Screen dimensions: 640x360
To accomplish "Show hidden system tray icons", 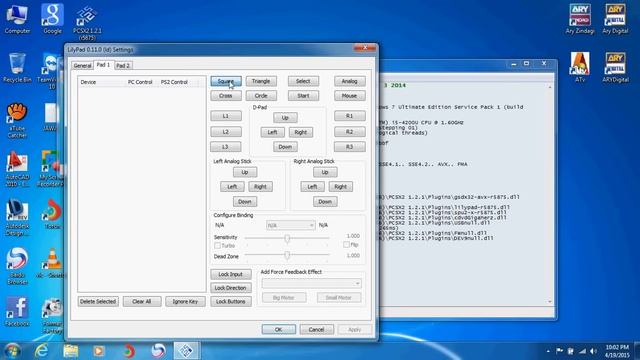I will tap(548, 351).
